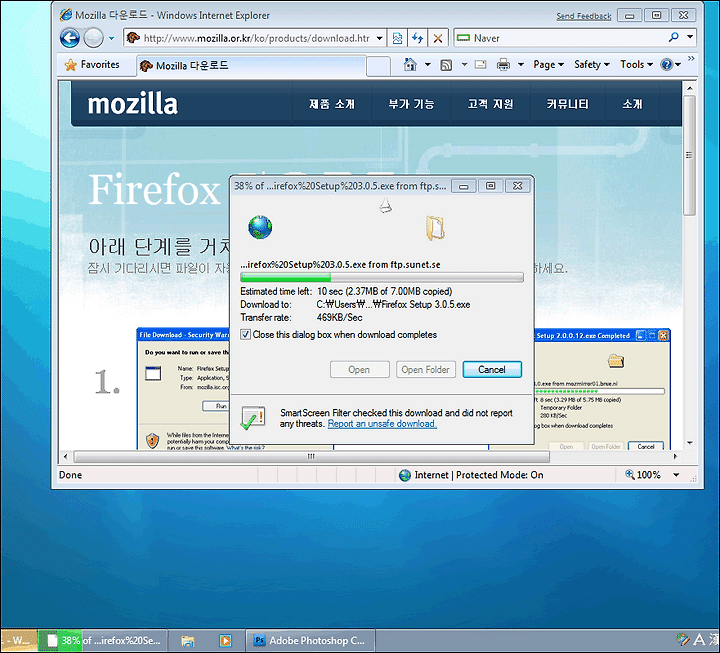The width and height of the screenshot is (720, 653).
Task: Open the 부가 기능 navigation item
Action: tap(411, 104)
